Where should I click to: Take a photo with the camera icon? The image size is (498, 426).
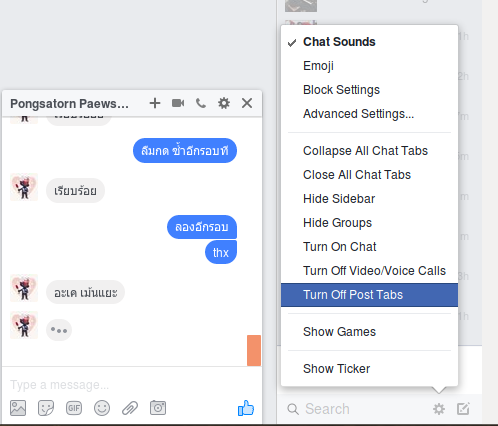pyautogui.click(x=158, y=408)
